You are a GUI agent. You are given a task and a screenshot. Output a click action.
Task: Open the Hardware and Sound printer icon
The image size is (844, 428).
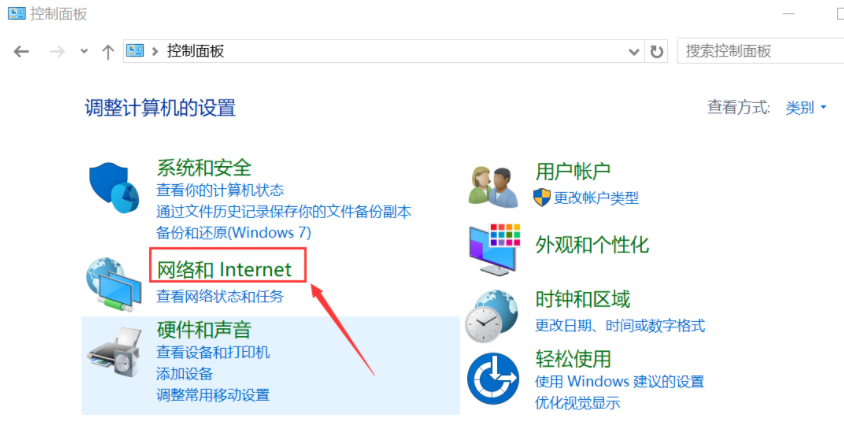click(114, 352)
